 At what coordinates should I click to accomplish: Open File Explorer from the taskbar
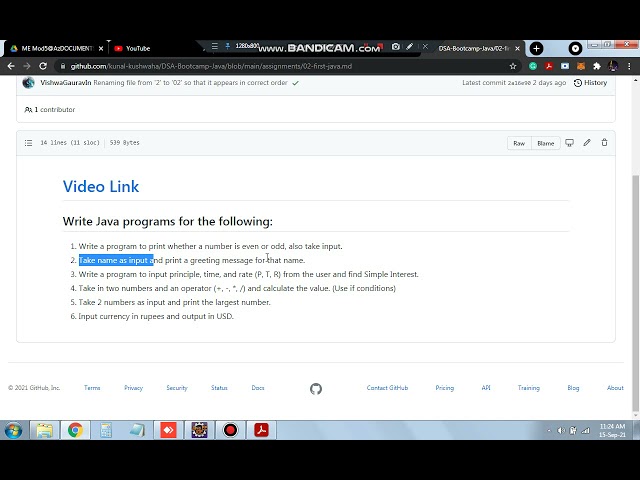coord(44,430)
